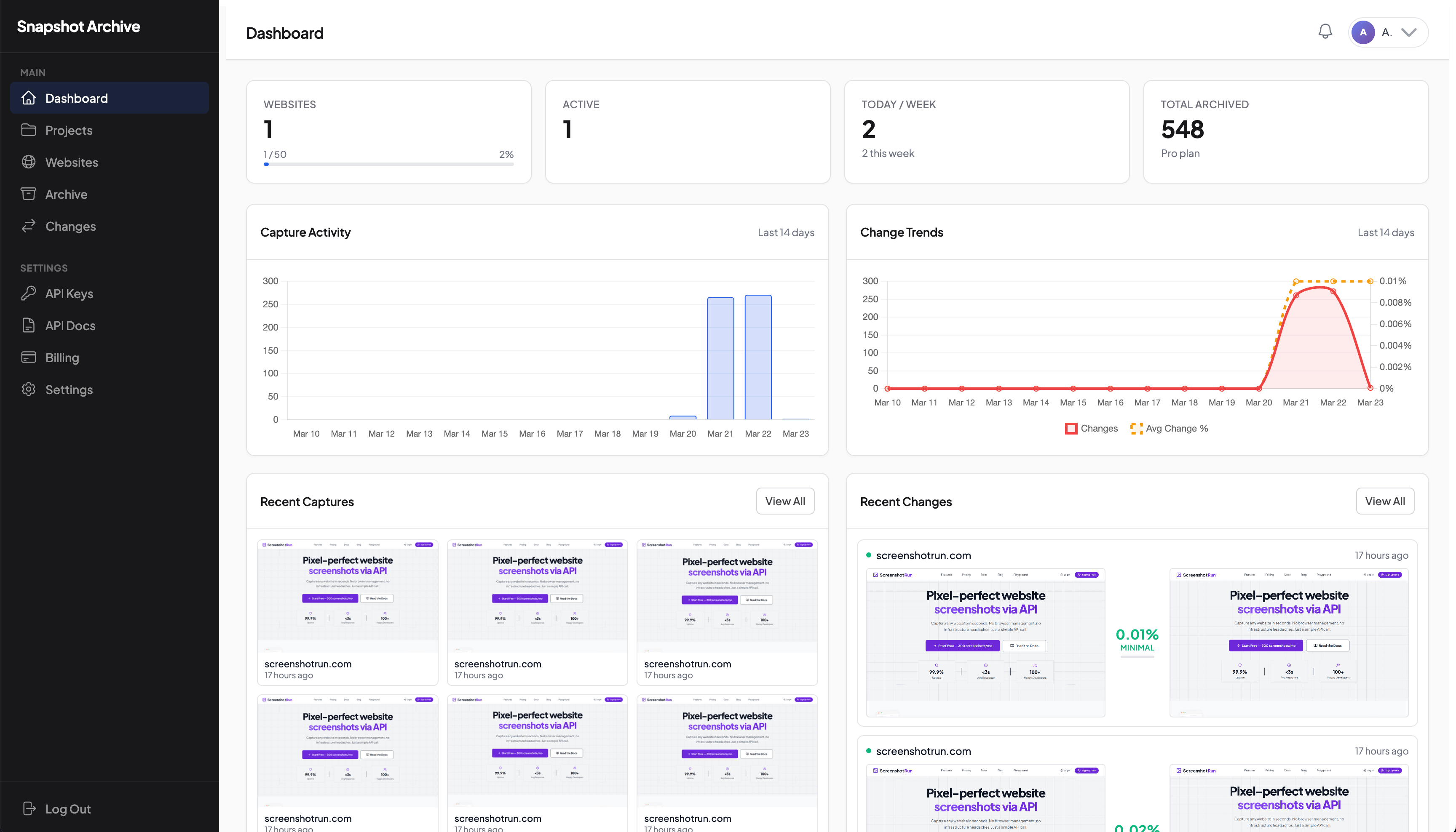Log Out of Snapshot Archive
The image size is (1456, 832).
(x=109, y=808)
